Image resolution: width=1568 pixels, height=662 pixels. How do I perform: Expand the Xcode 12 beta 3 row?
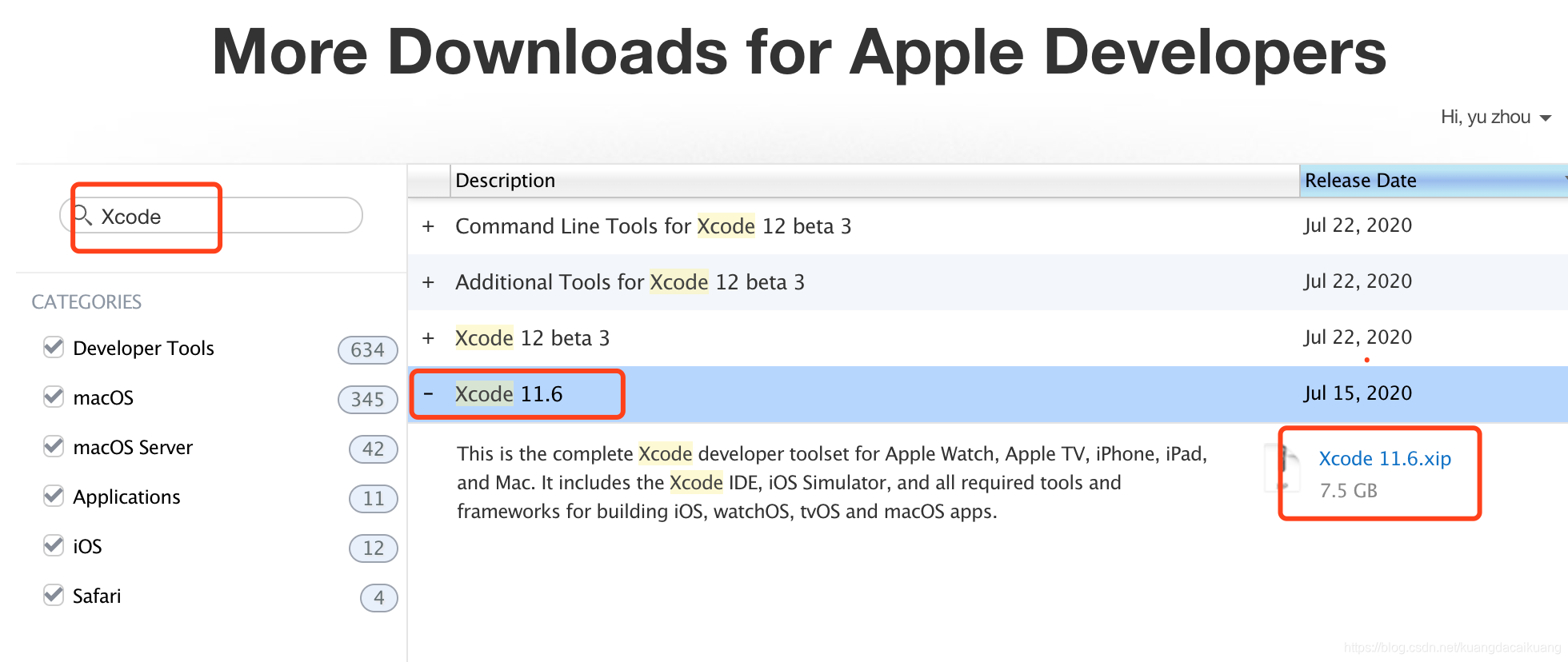[429, 338]
